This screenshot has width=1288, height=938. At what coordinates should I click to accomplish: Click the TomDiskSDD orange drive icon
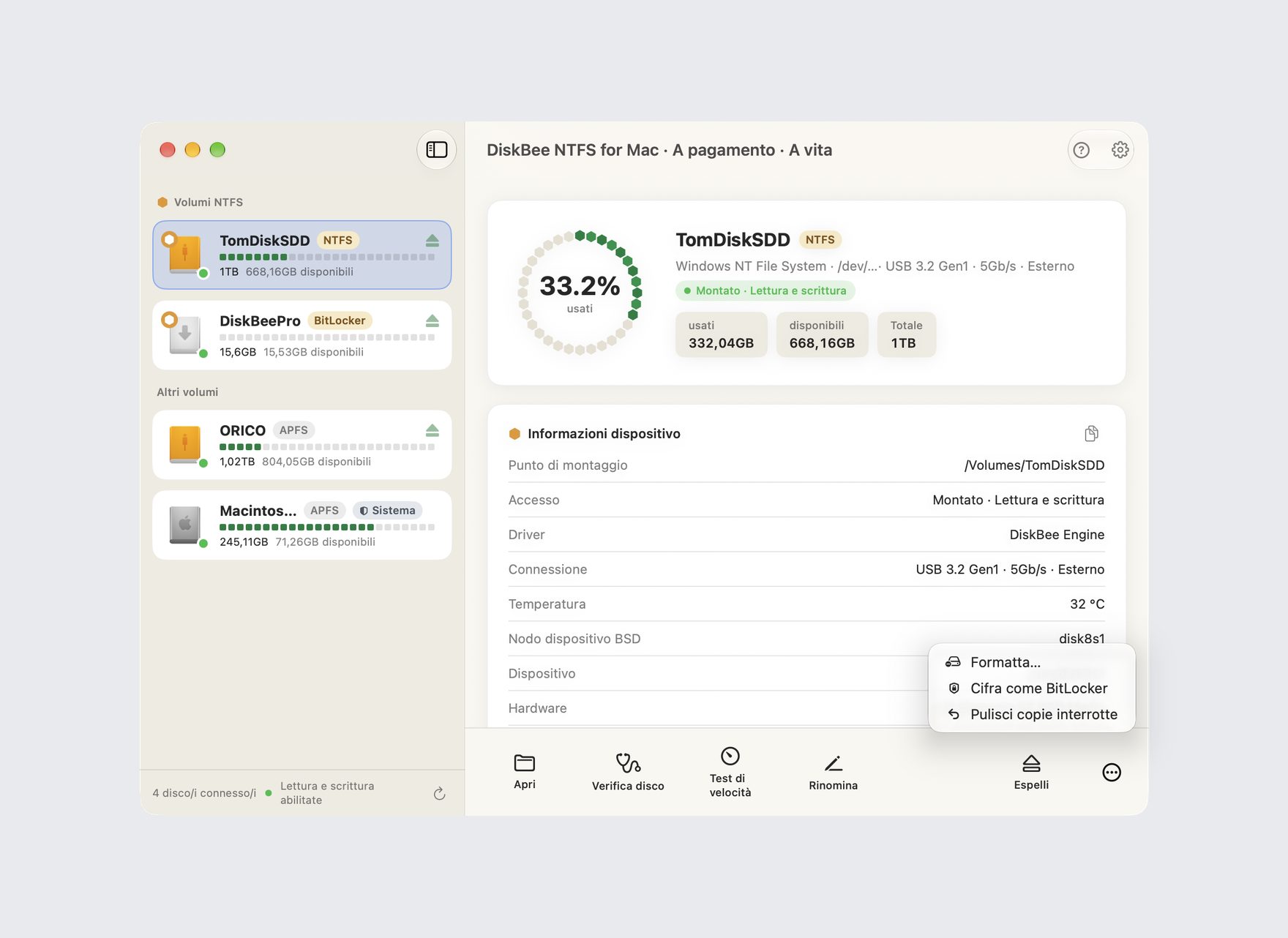184,254
